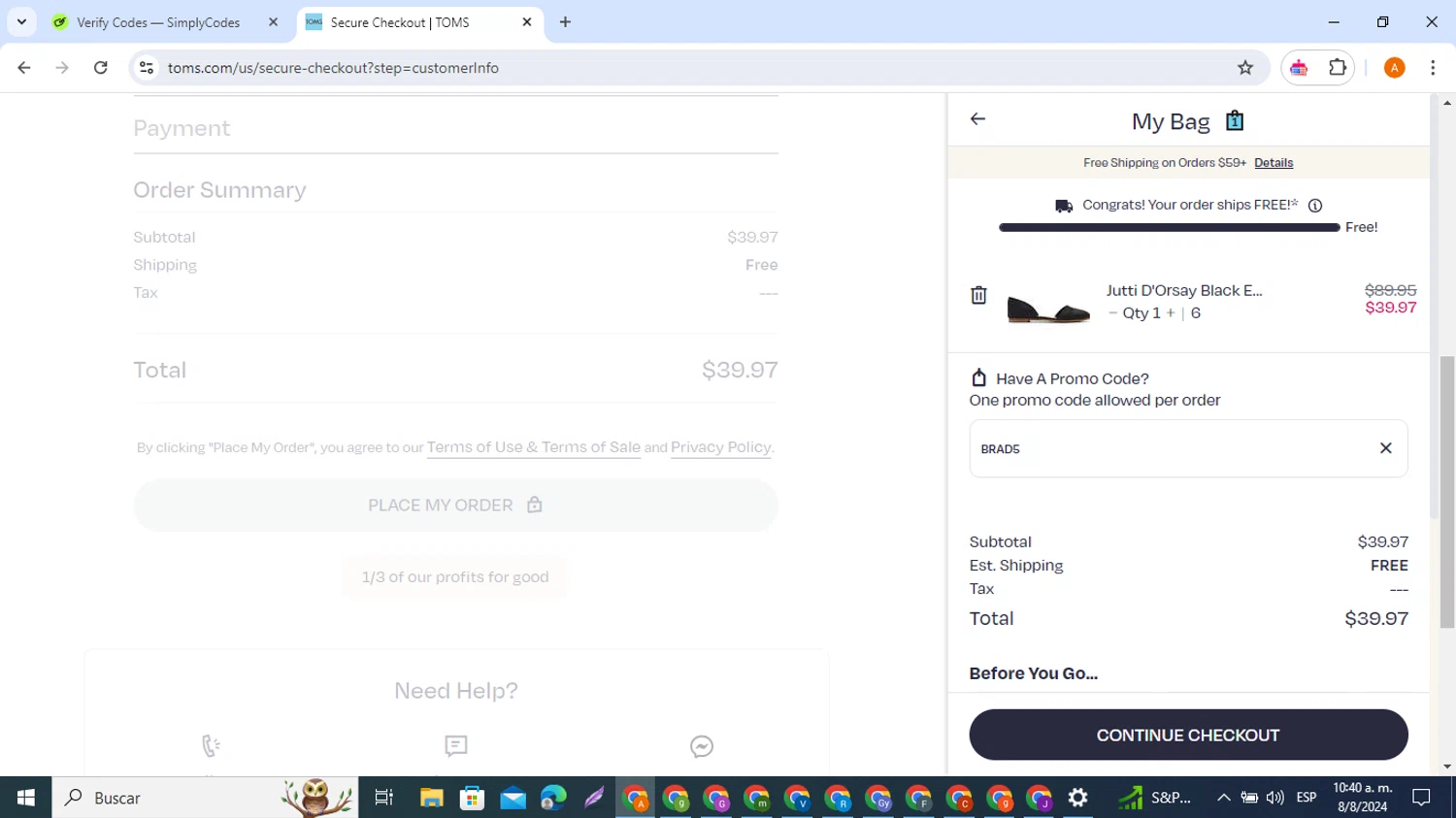
Task: Click the site information icon in address bar
Action: (x=147, y=68)
